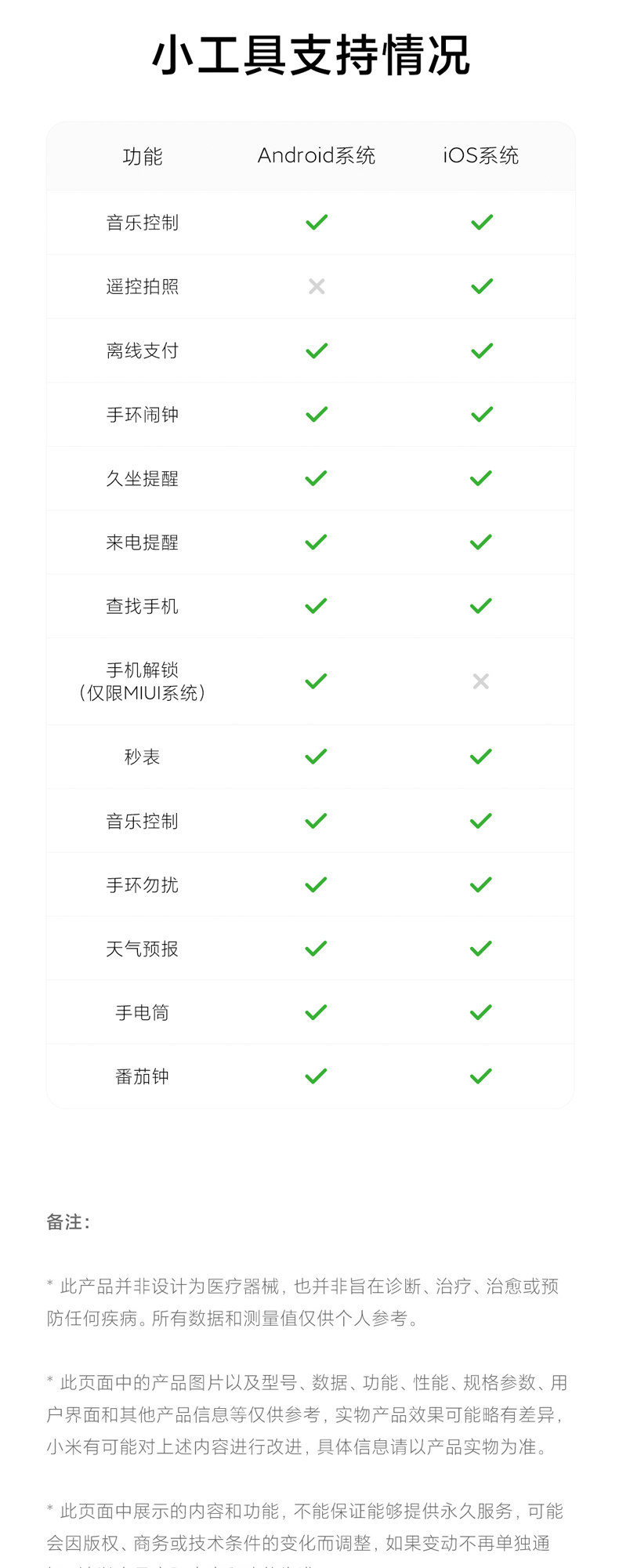Tap the iOS checkmark for 来电提醒

coord(481,542)
